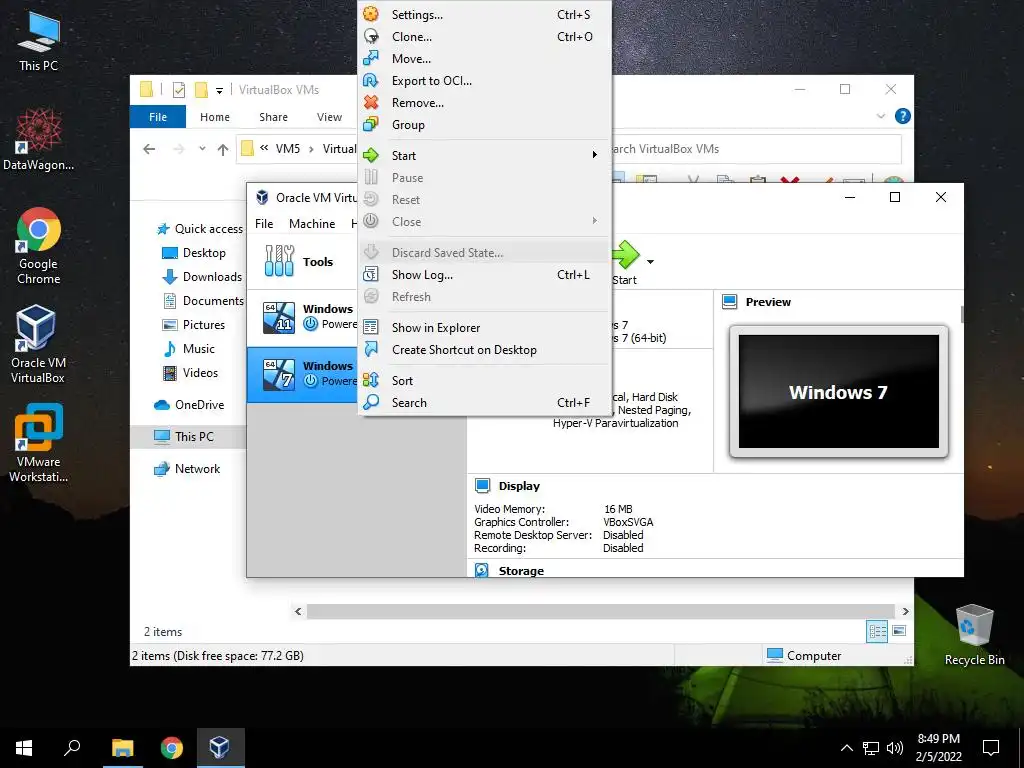Click the orange Settings gear icon

(x=371, y=14)
